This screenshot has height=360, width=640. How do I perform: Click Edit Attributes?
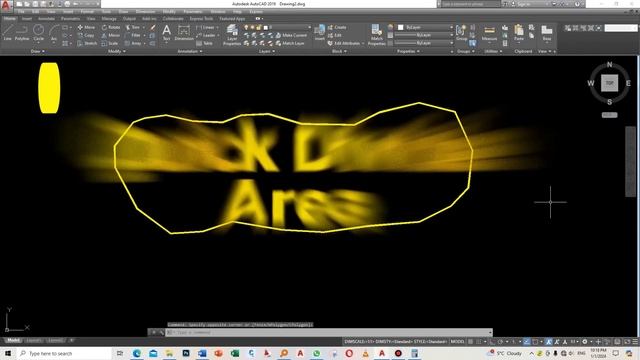click(x=343, y=43)
